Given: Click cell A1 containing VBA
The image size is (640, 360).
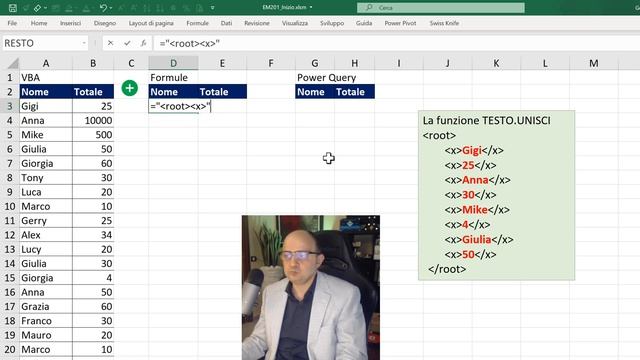Looking at the screenshot, I should [46, 78].
